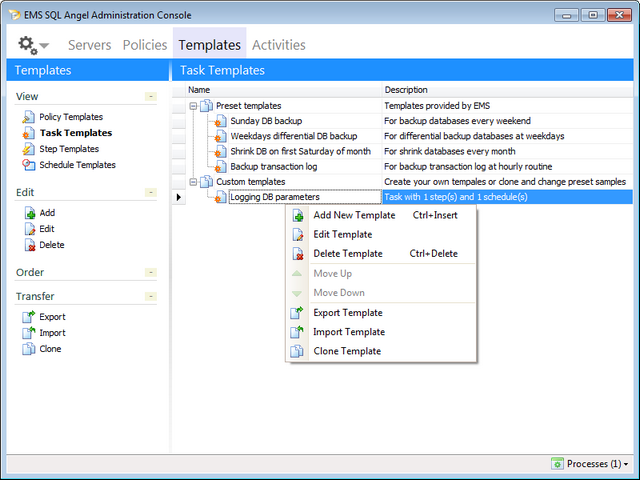This screenshot has height=480, width=640.
Task: Click the Edit pencil icon in sidebar
Action: (29, 229)
